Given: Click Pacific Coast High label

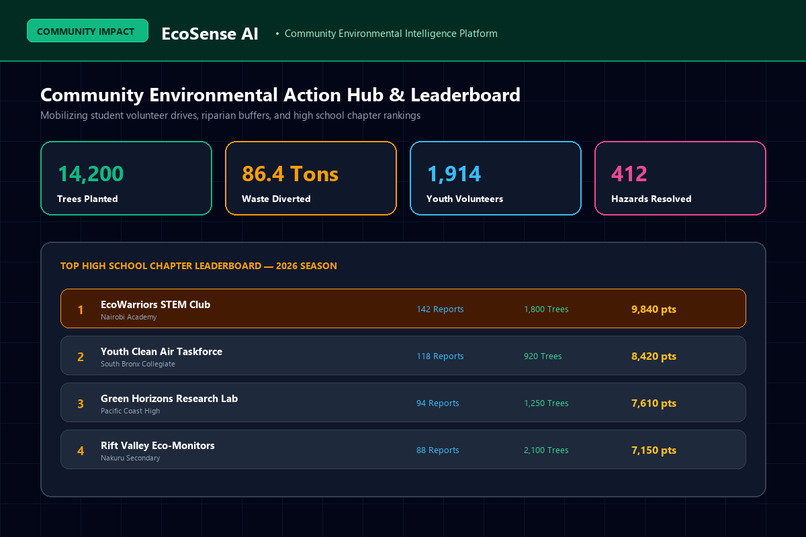Looking at the screenshot, I should pos(130,411).
